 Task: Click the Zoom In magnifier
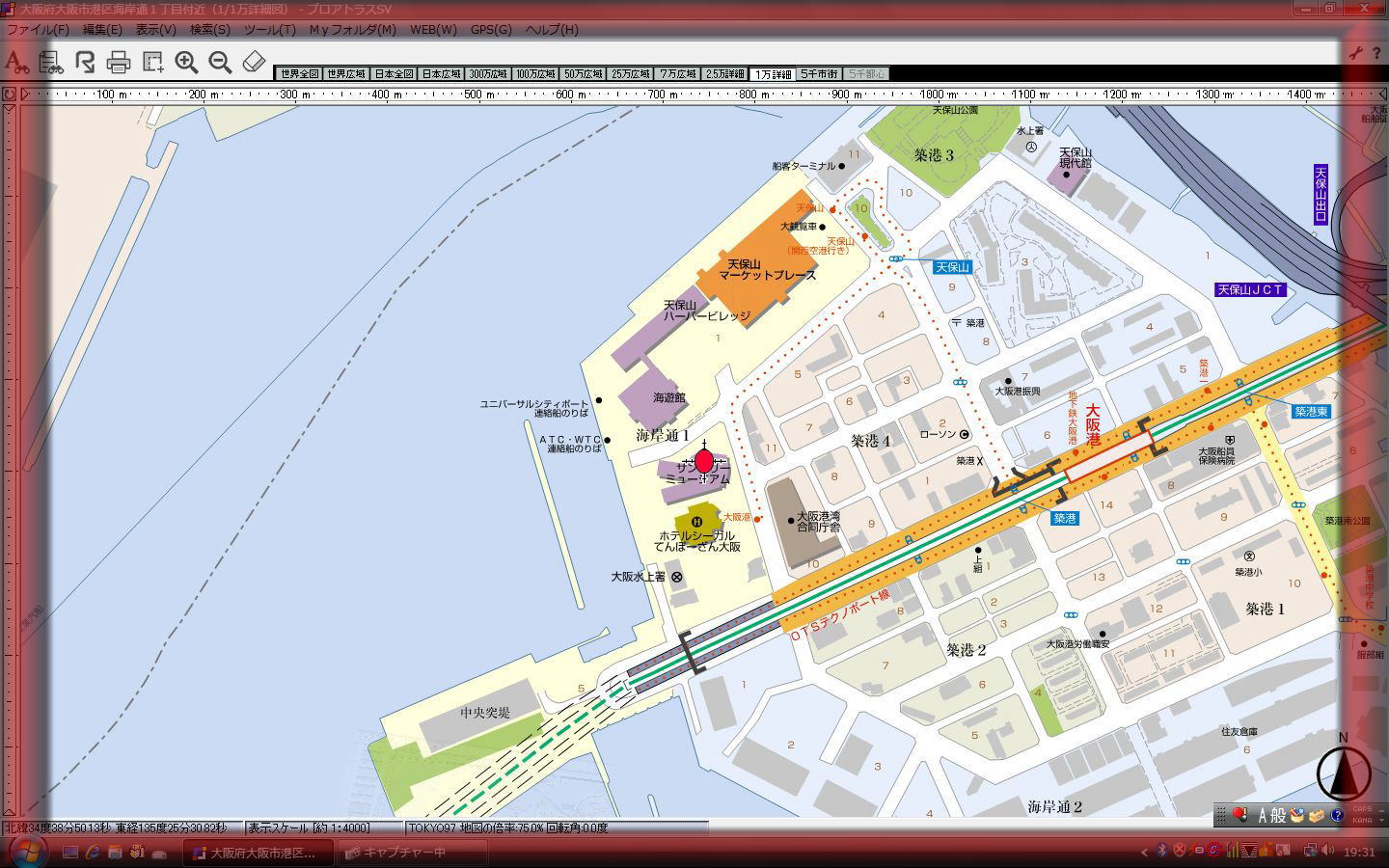(186, 63)
